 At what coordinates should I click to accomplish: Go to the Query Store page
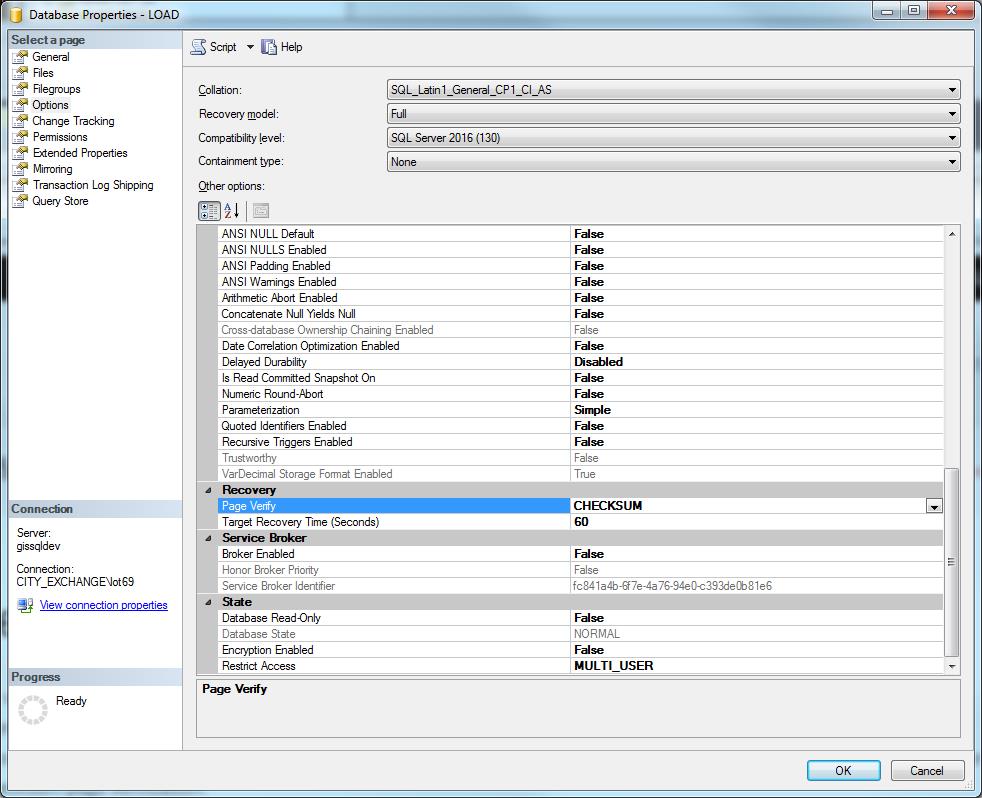pyautogui.click(x=60, y=201)
